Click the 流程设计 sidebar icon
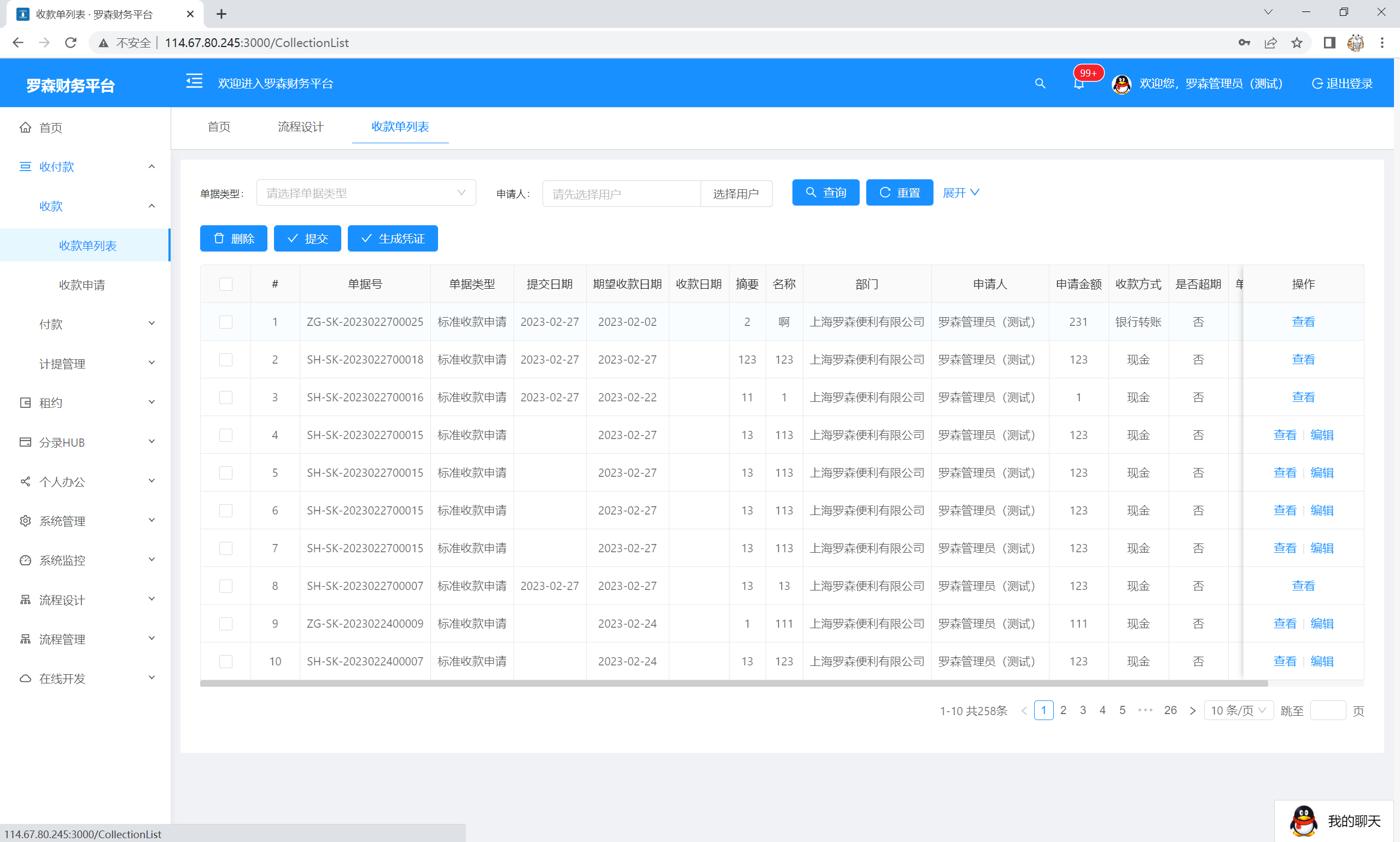This screenshot has height=842, width=1400. (25, 599)
